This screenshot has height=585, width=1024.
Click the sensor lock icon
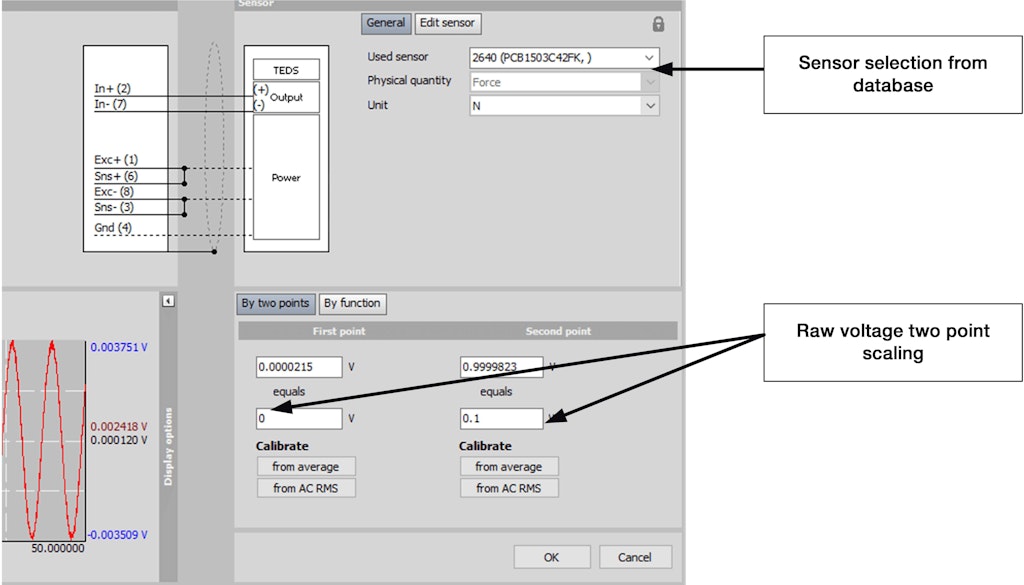click(658, 24)
